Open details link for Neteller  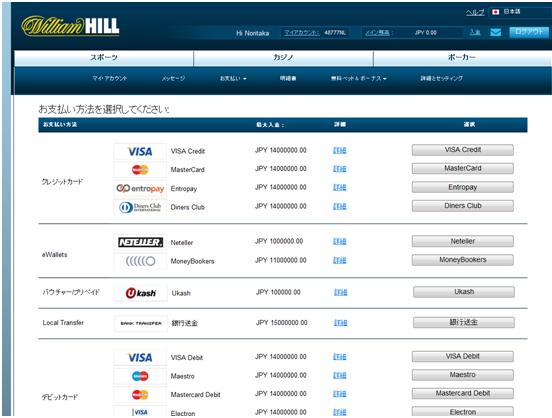point(340,242)
